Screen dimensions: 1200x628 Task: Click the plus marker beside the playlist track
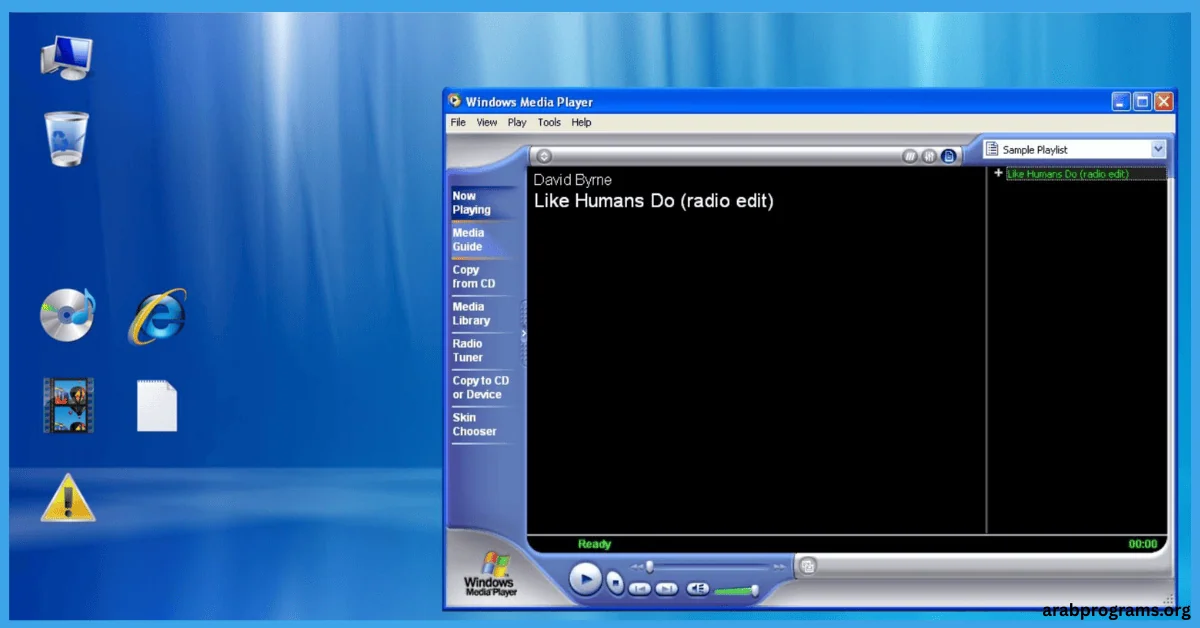998,174
